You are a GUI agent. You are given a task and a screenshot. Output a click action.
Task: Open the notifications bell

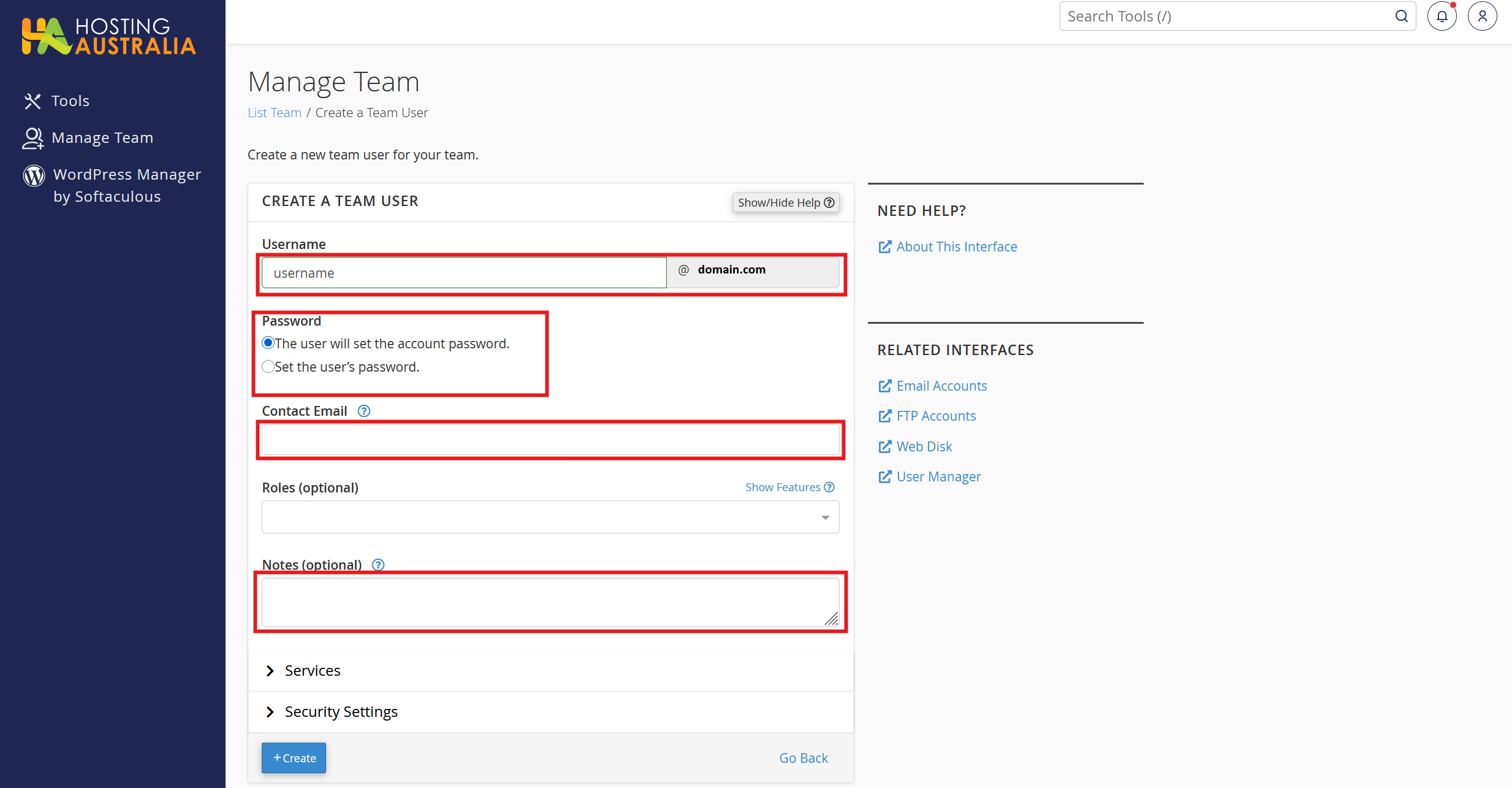(x=1442, y=17)
